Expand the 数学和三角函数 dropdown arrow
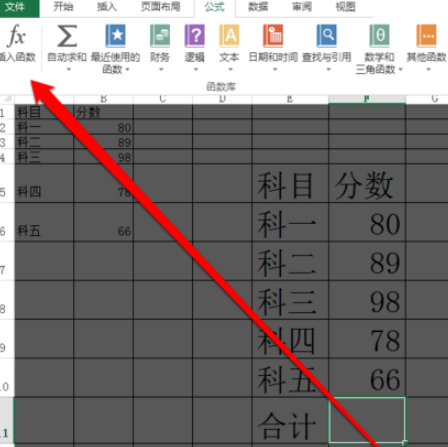This screenshot has height=447, width=448. click(401, 69)
